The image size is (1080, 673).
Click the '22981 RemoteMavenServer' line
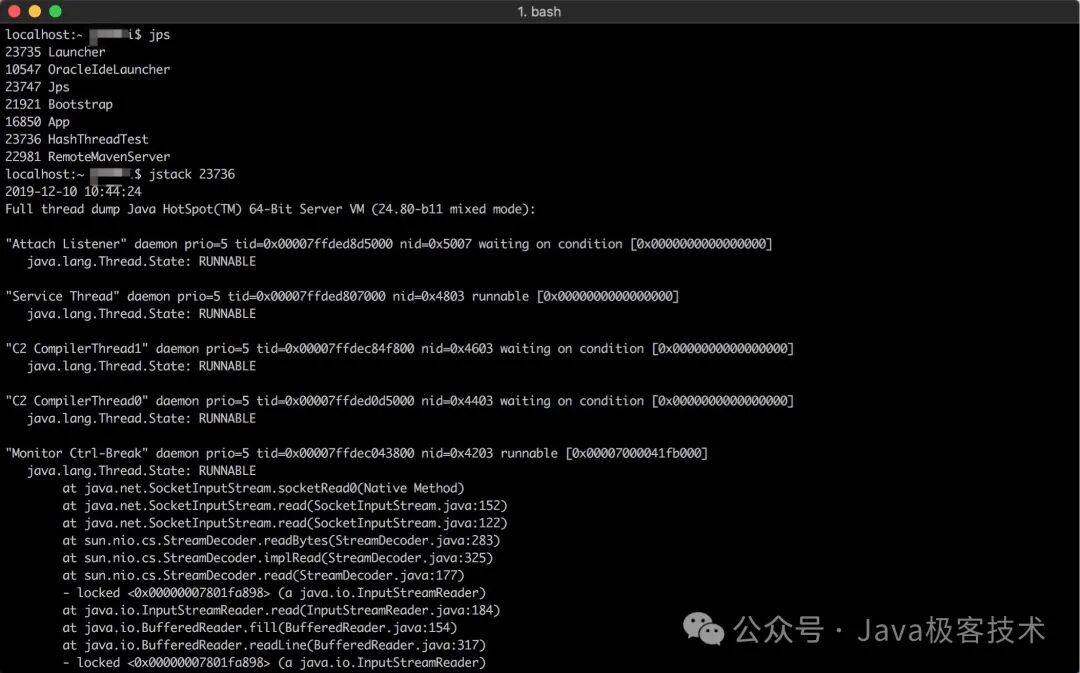click(x=87, y=156)
